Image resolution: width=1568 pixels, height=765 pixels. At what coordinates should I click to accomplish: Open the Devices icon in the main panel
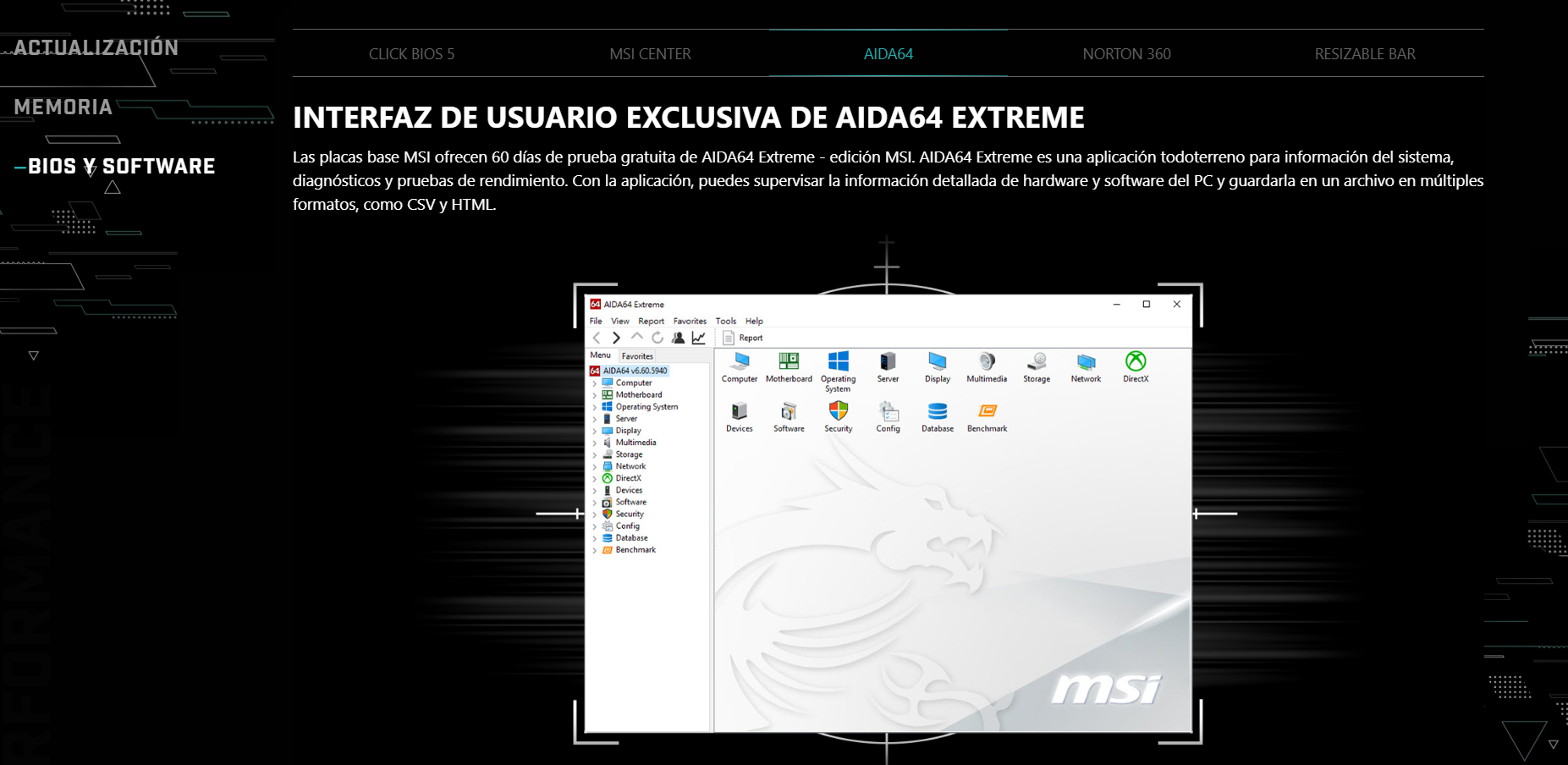(740, 411)
